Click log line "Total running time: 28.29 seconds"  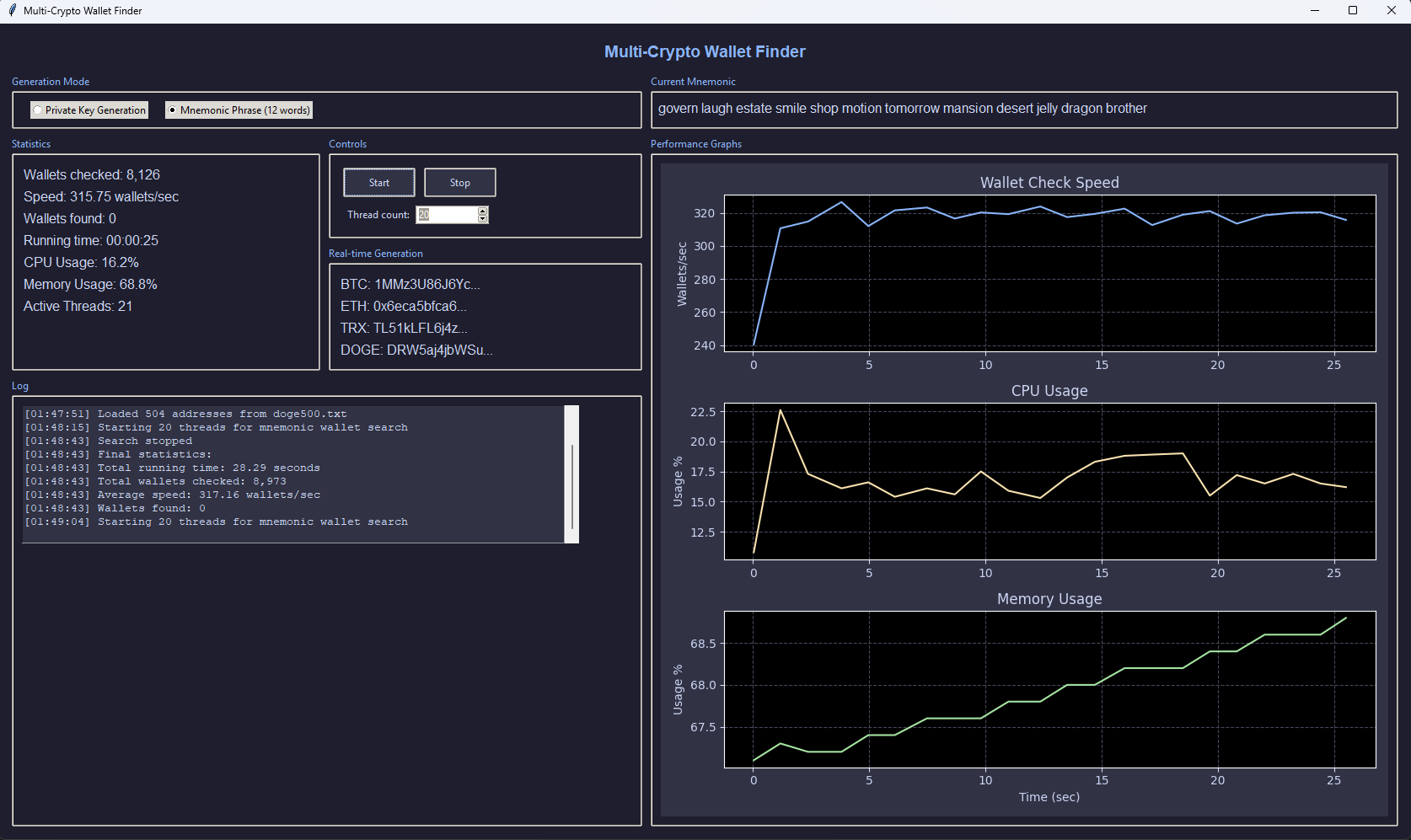172,468
